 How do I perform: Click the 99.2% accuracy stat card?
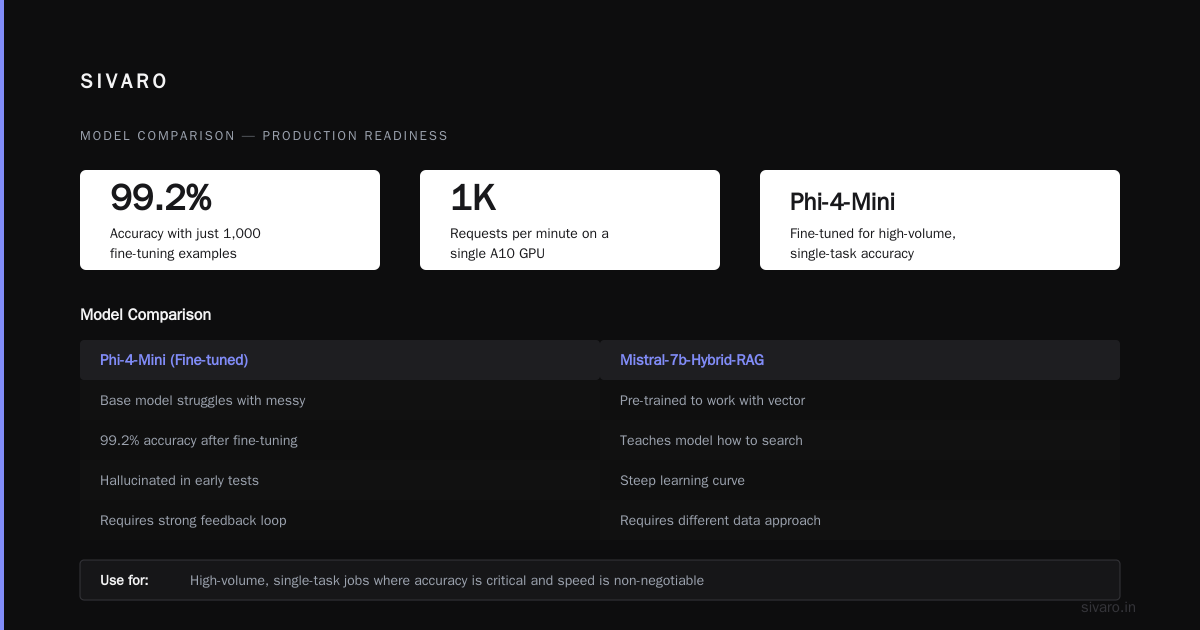point(230,220)
